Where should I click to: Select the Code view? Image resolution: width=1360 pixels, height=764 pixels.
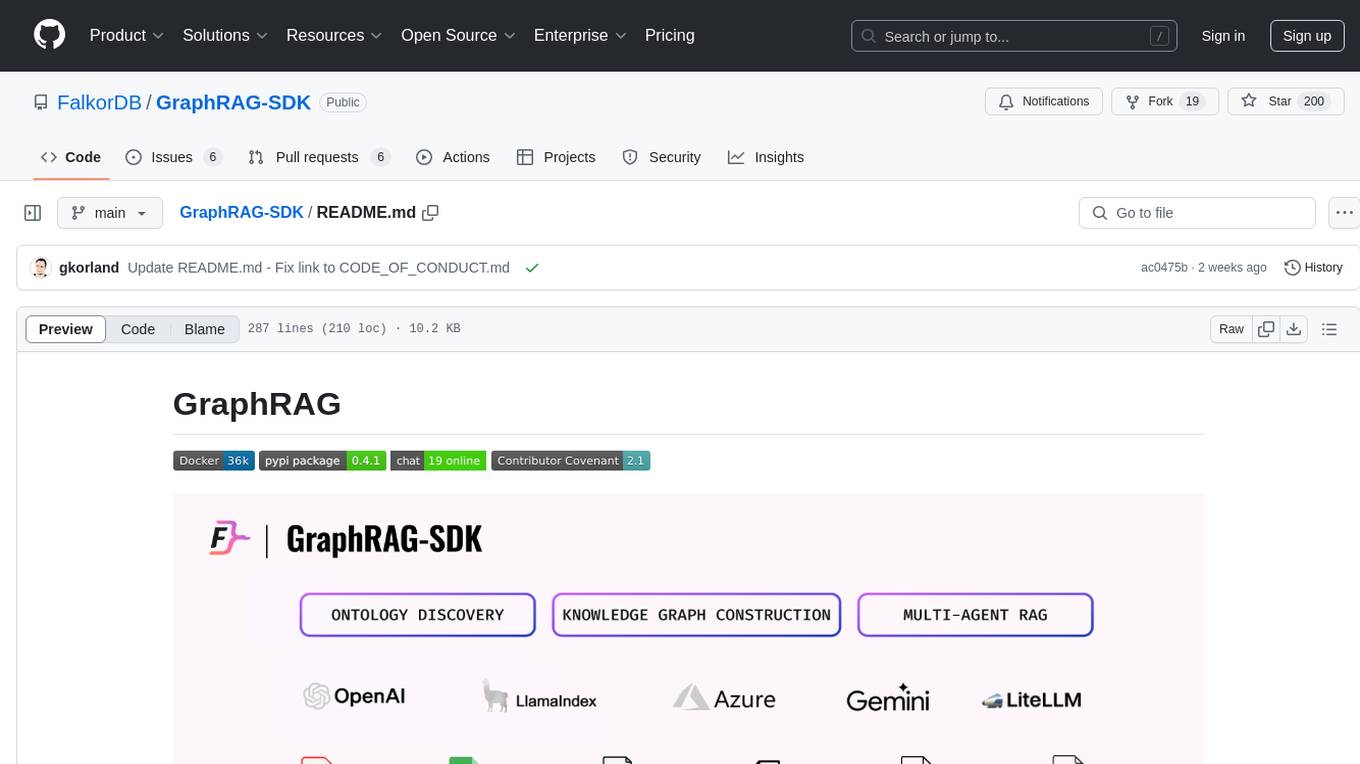pyautogui.click(x=138, y=329)
